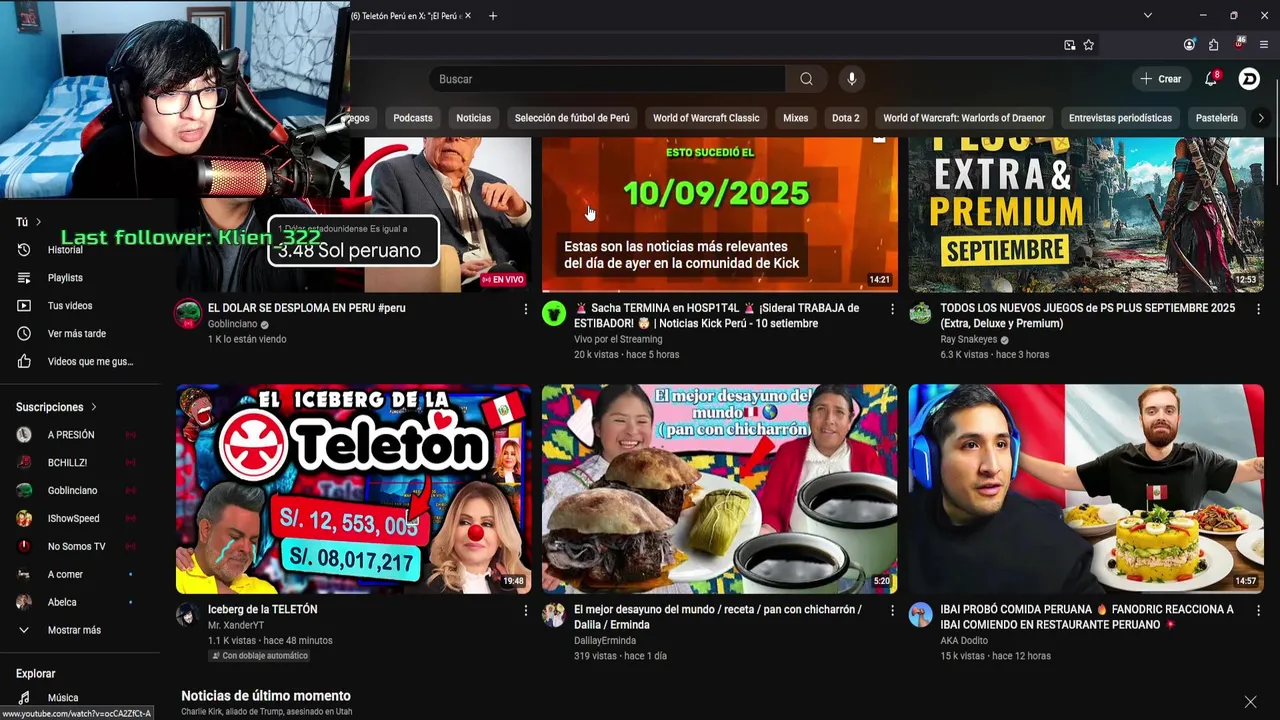Open PS Plus Septiembre video thumbnail
The image size is (1280, 720).
click(1086, 214)
